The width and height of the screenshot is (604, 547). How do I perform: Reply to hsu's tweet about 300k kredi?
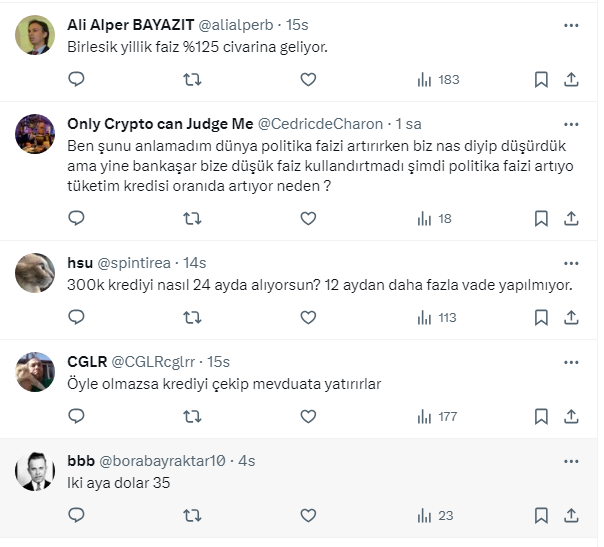tap(77, 318)
